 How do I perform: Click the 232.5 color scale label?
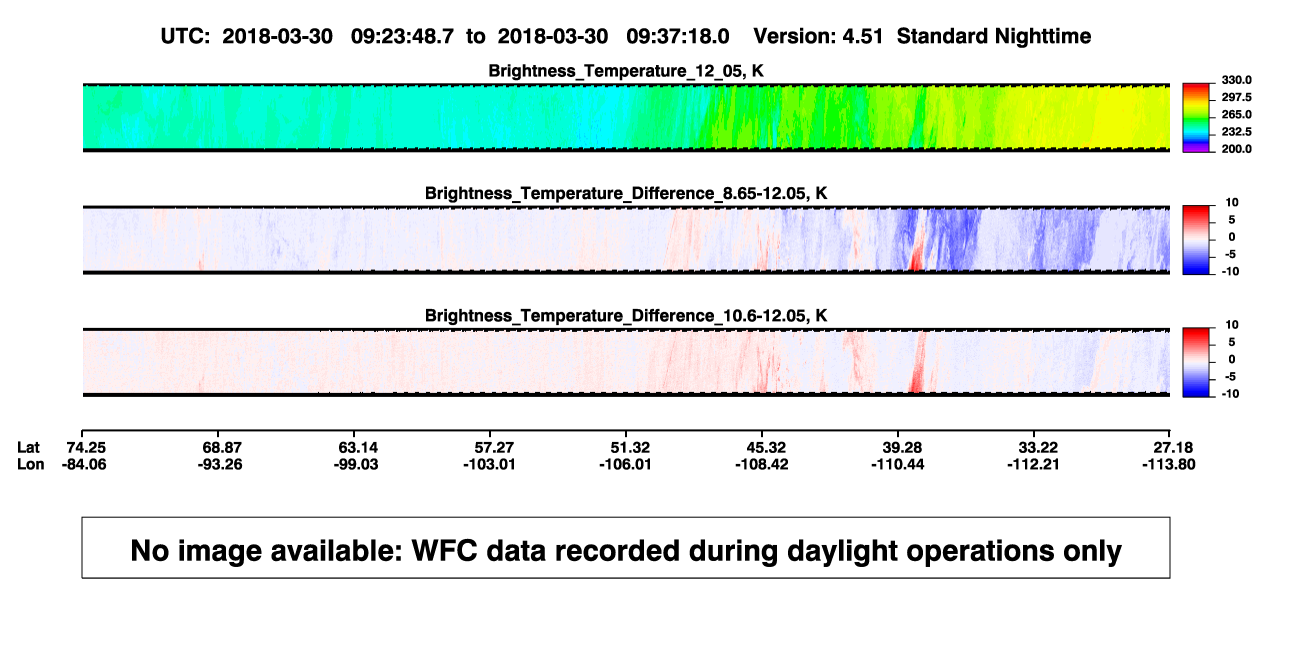1235,132
